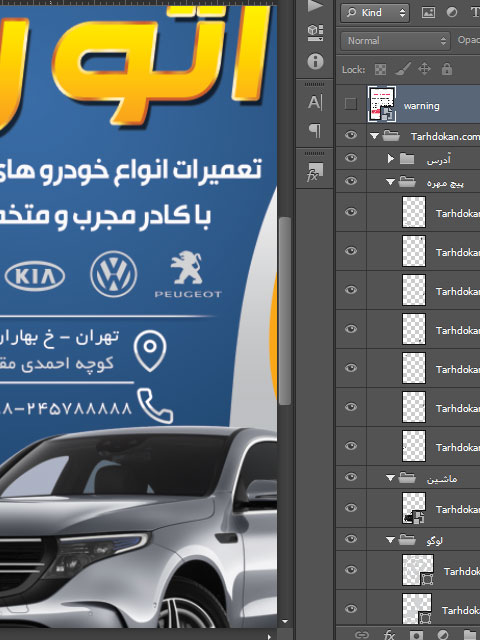Viewport: 480px width, 640px height.
Task: Hide the Tarhdokan.com group
Action: point(351,135)
